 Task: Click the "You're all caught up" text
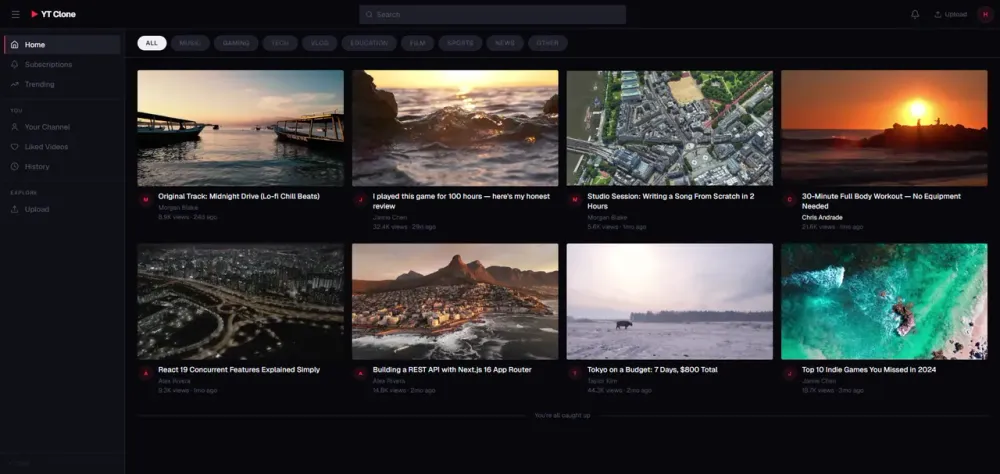[562, 415]
